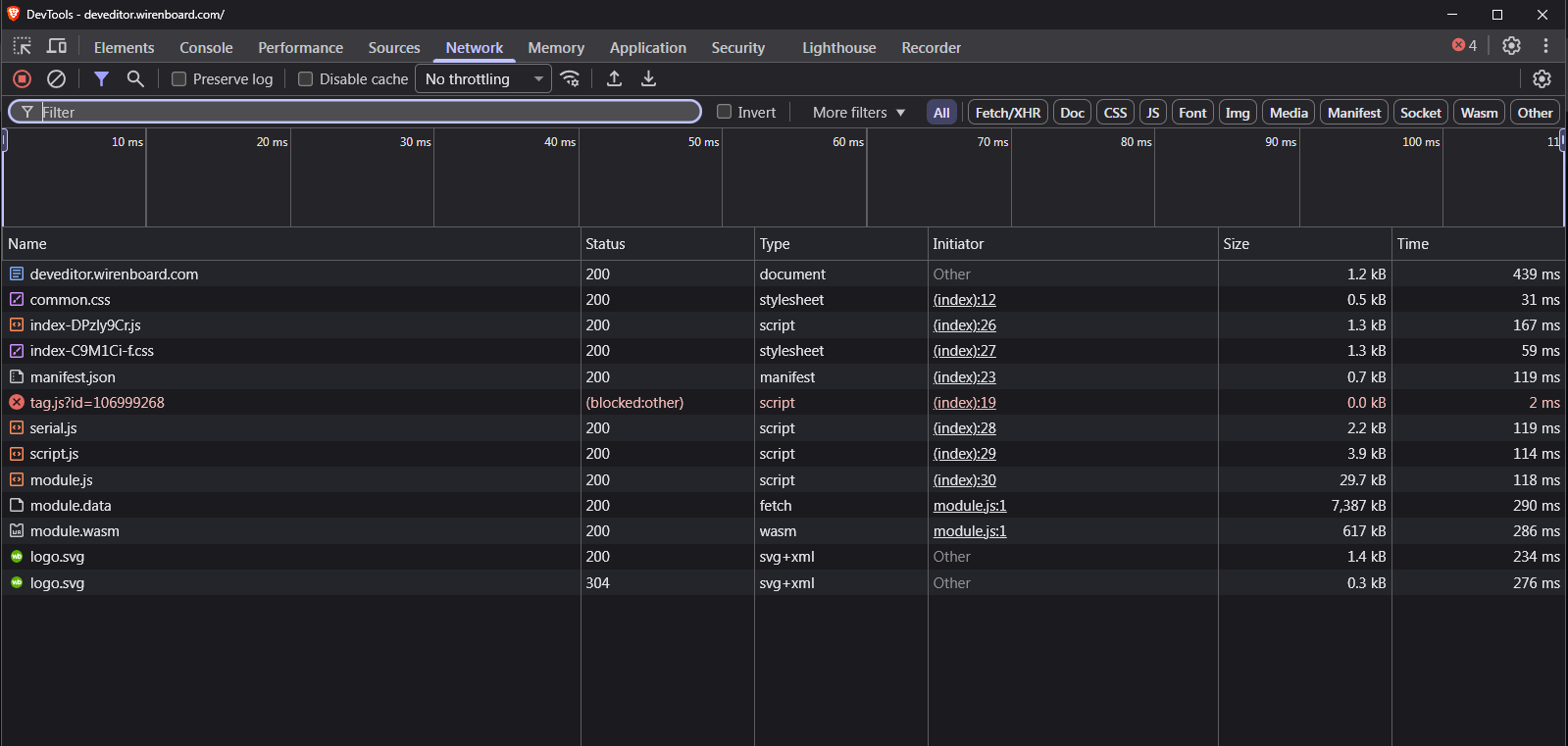1568x746 pixels.
Task: Follow the module.js:1 initiator link for module.wasm
Action: [x=970, y=530]
